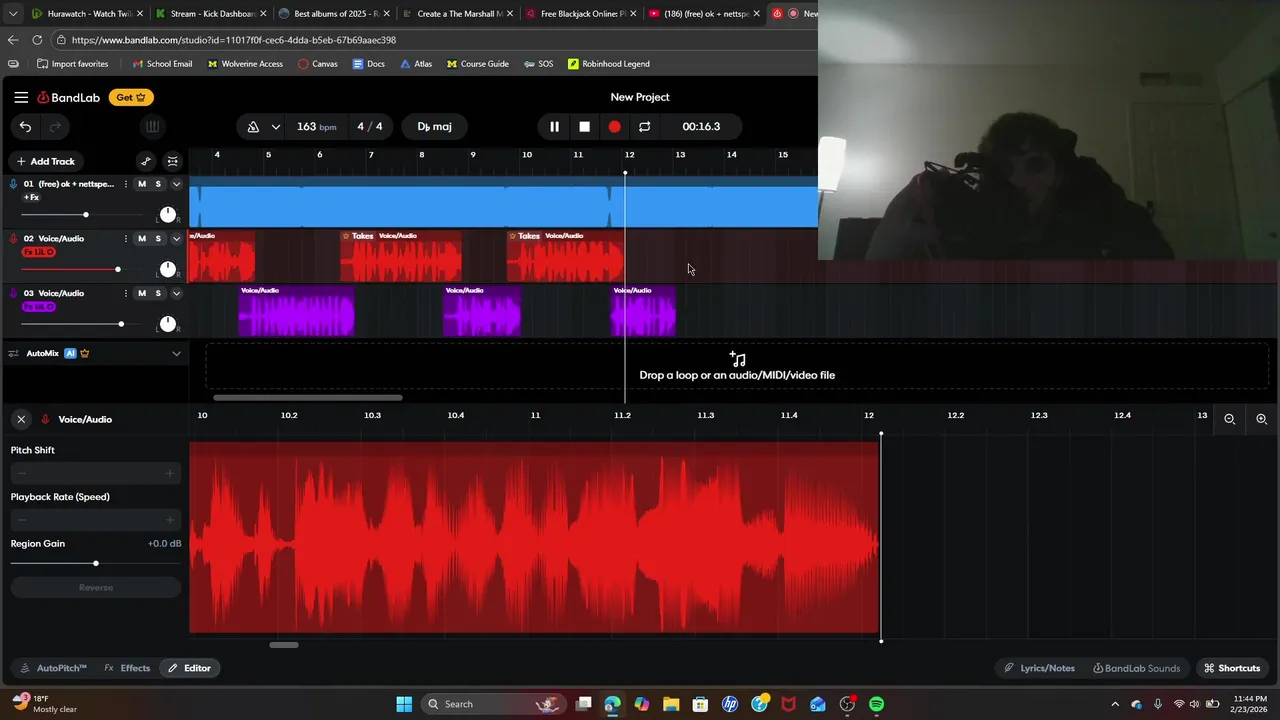Close the Voice/Audio editor panel
This screenshot has height=720, width=1280.
21,419
